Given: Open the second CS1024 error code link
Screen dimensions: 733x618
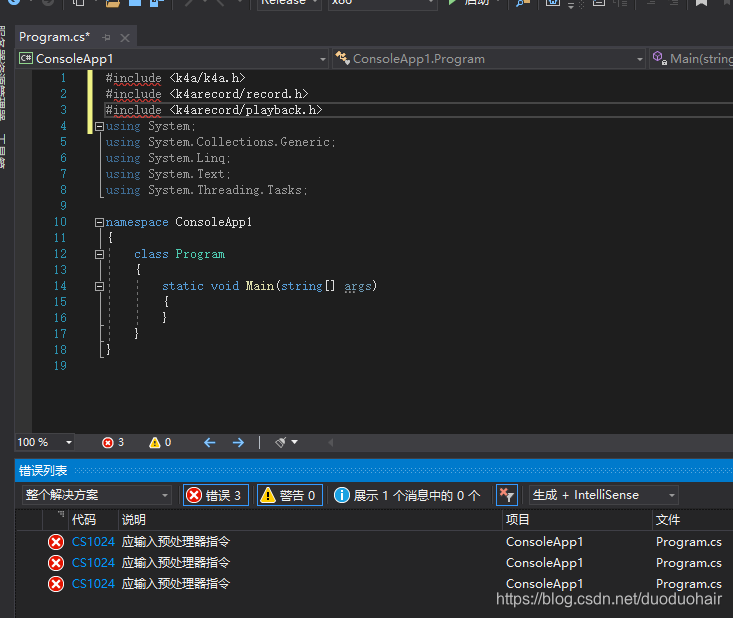Looking at the screenshot, I should [x=93, y=563].
